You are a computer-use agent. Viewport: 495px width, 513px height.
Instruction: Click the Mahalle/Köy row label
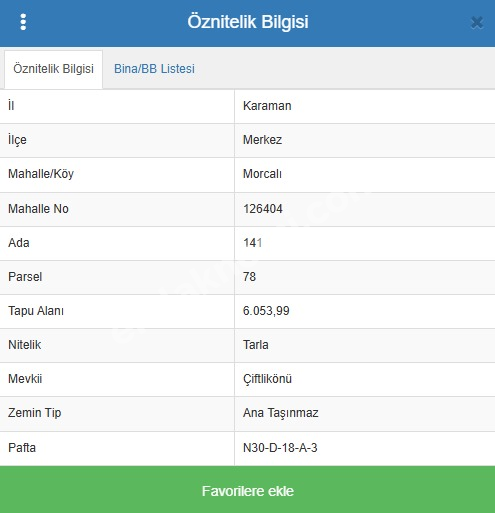click(41, 174)
